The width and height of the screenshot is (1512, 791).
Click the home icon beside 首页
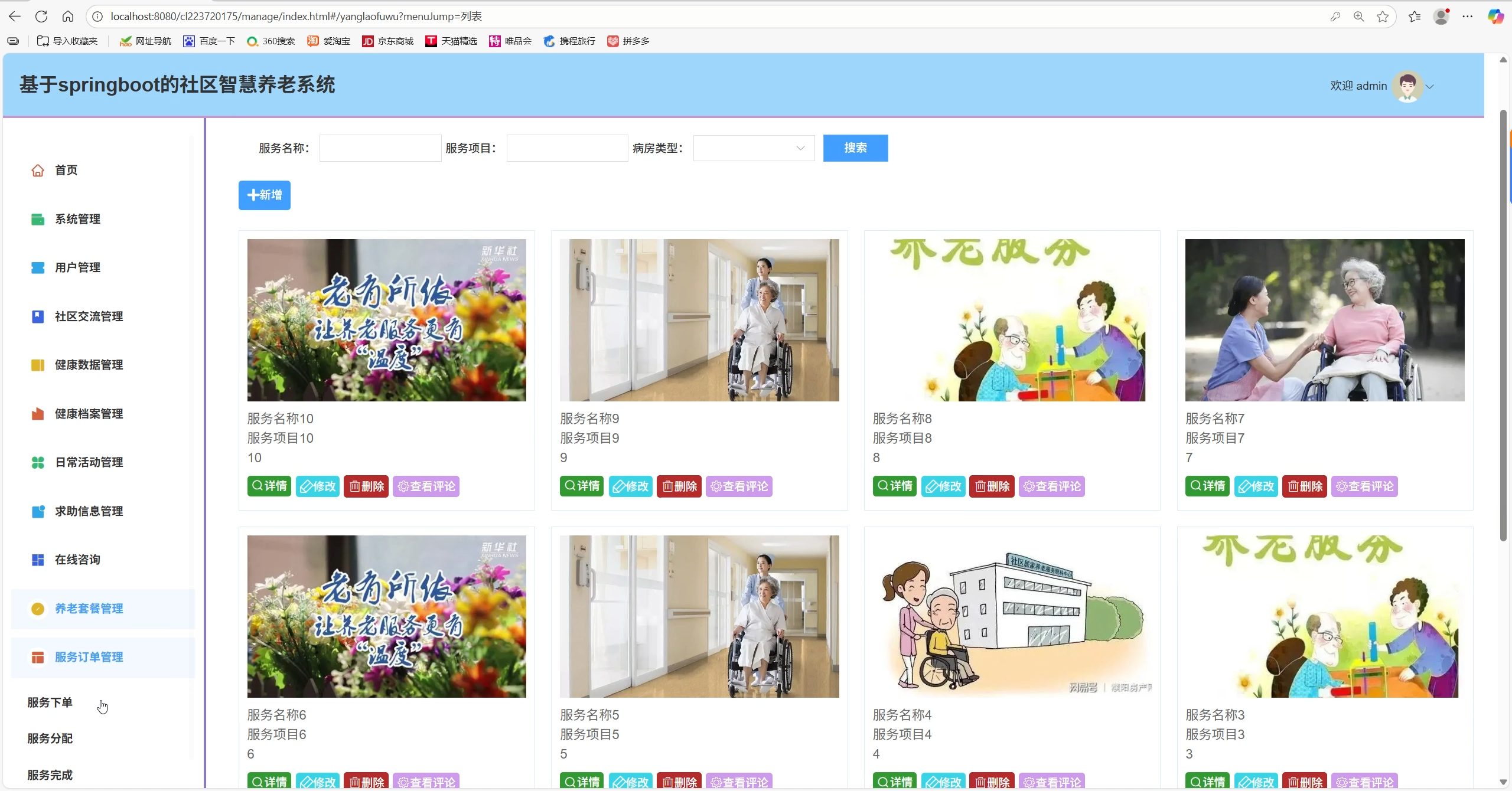point(38,171)
